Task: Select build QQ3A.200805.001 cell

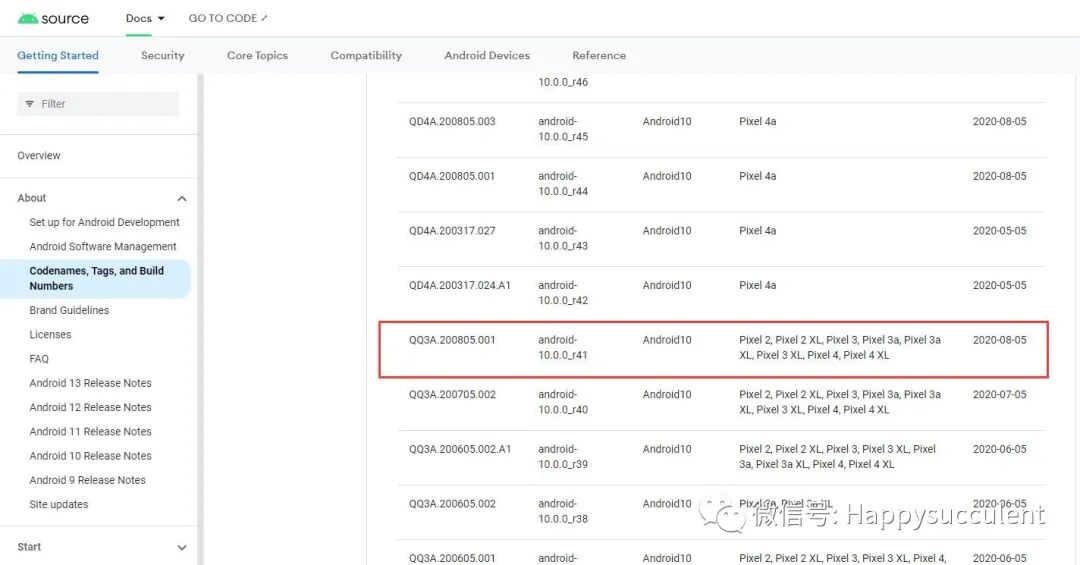Action: (452, 340)
